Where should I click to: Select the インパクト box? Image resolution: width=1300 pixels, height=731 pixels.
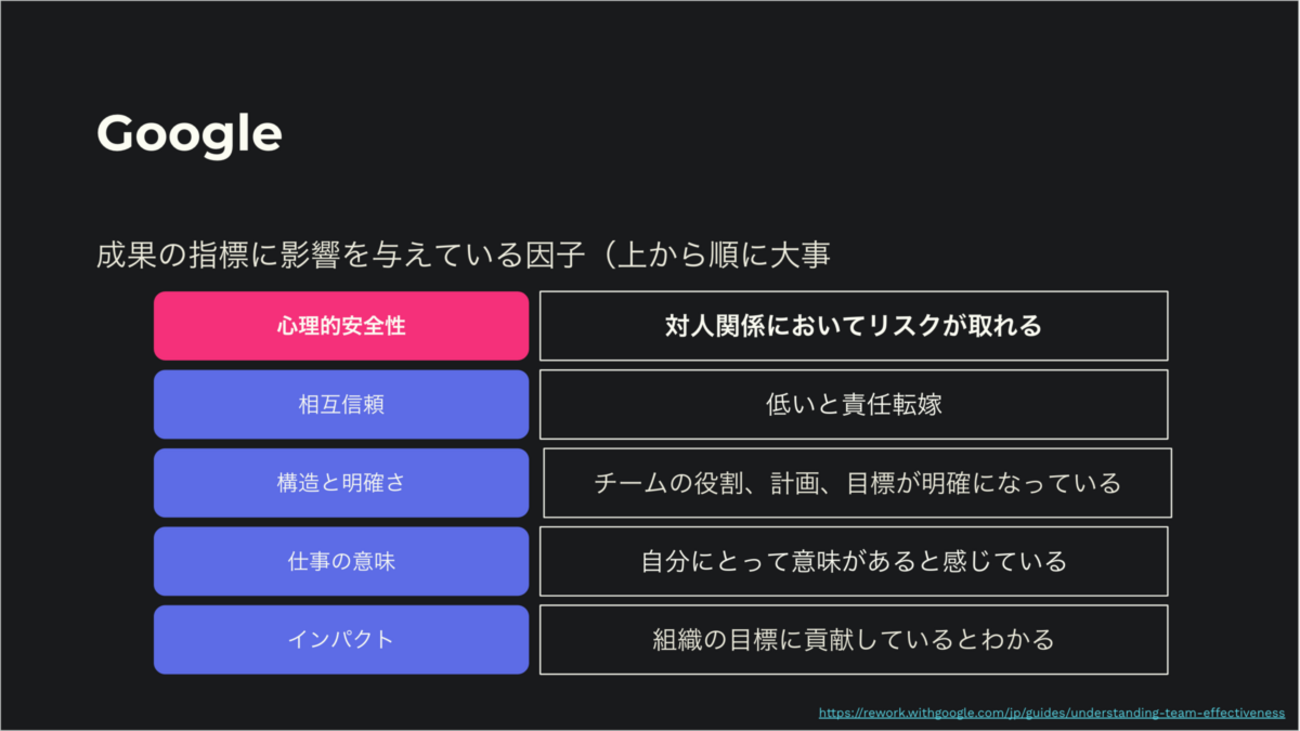click(x=341, y=639)
